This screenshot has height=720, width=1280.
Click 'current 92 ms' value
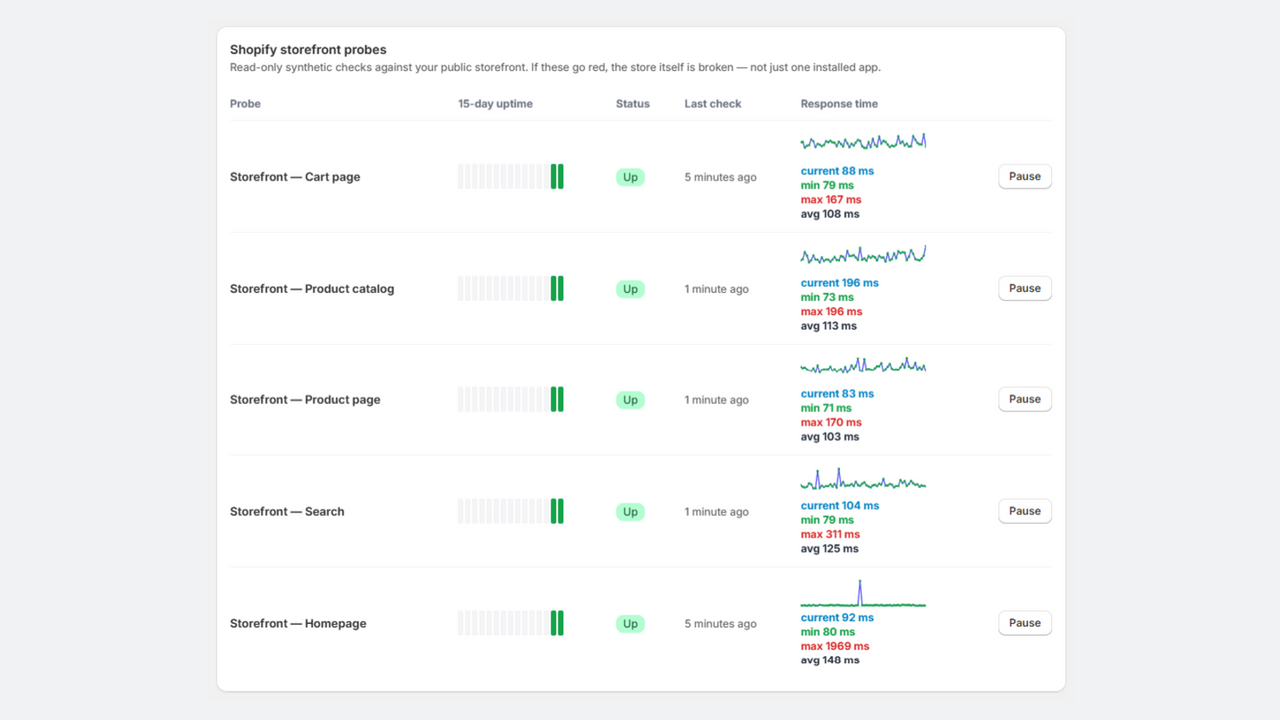pyautogui.click(x=837, y=618)
